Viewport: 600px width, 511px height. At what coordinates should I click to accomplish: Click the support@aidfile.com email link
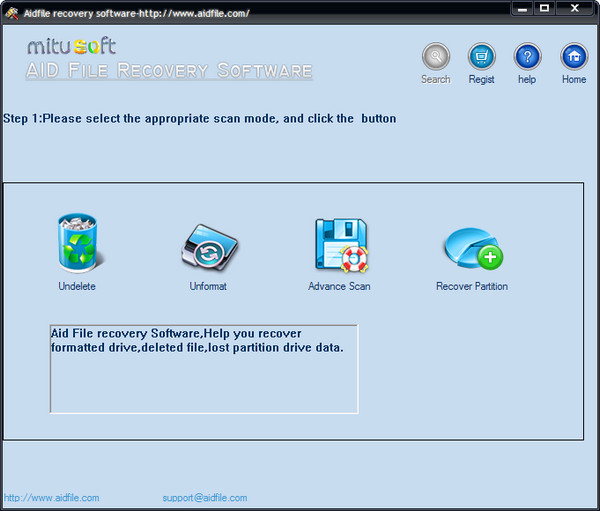[205, 498]
